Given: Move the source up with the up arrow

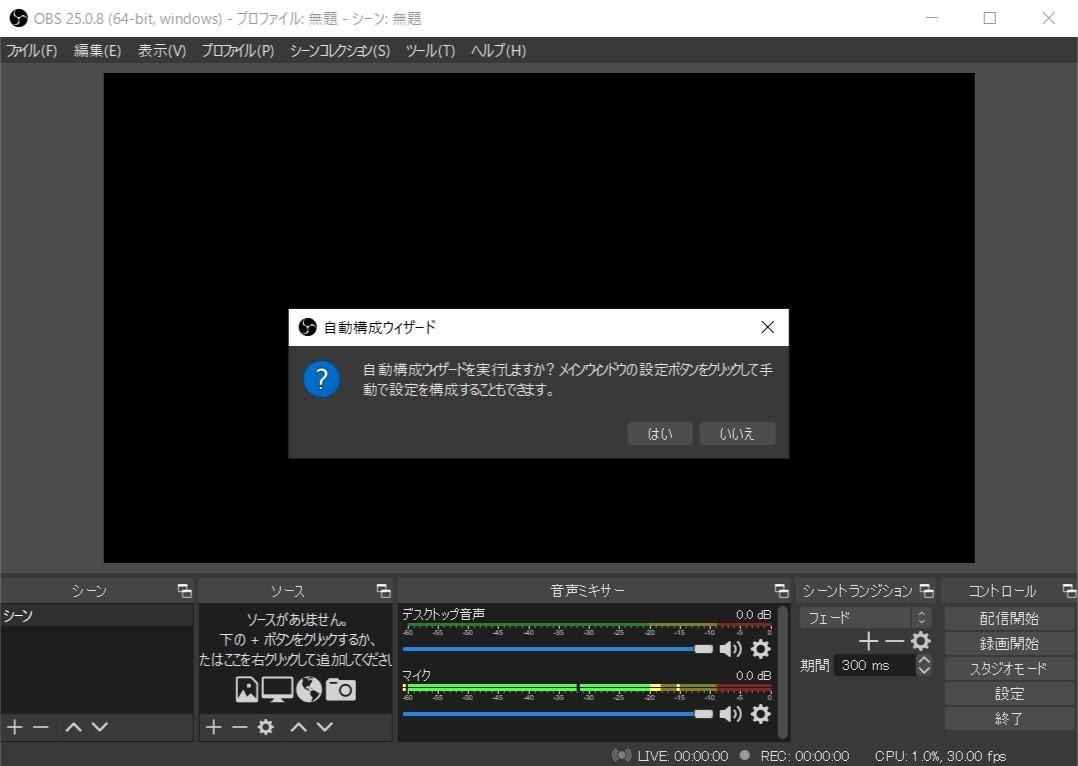Looking at the screenshot, I should tap(298, 727).
